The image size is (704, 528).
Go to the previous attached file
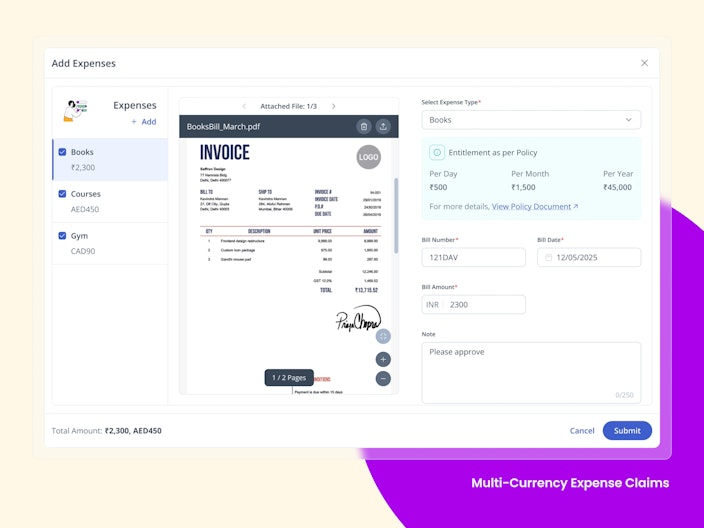click(244, 106)
